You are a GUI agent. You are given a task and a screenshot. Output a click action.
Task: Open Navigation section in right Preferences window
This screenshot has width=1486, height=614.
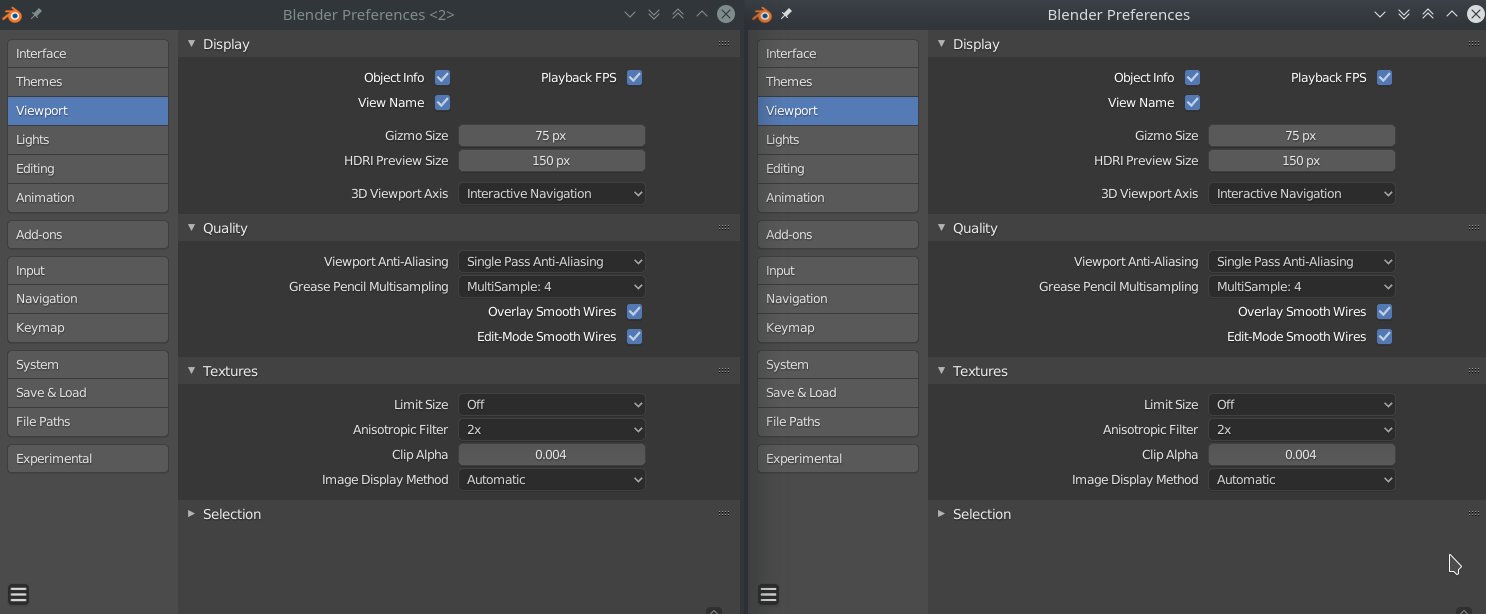point(838,299)
